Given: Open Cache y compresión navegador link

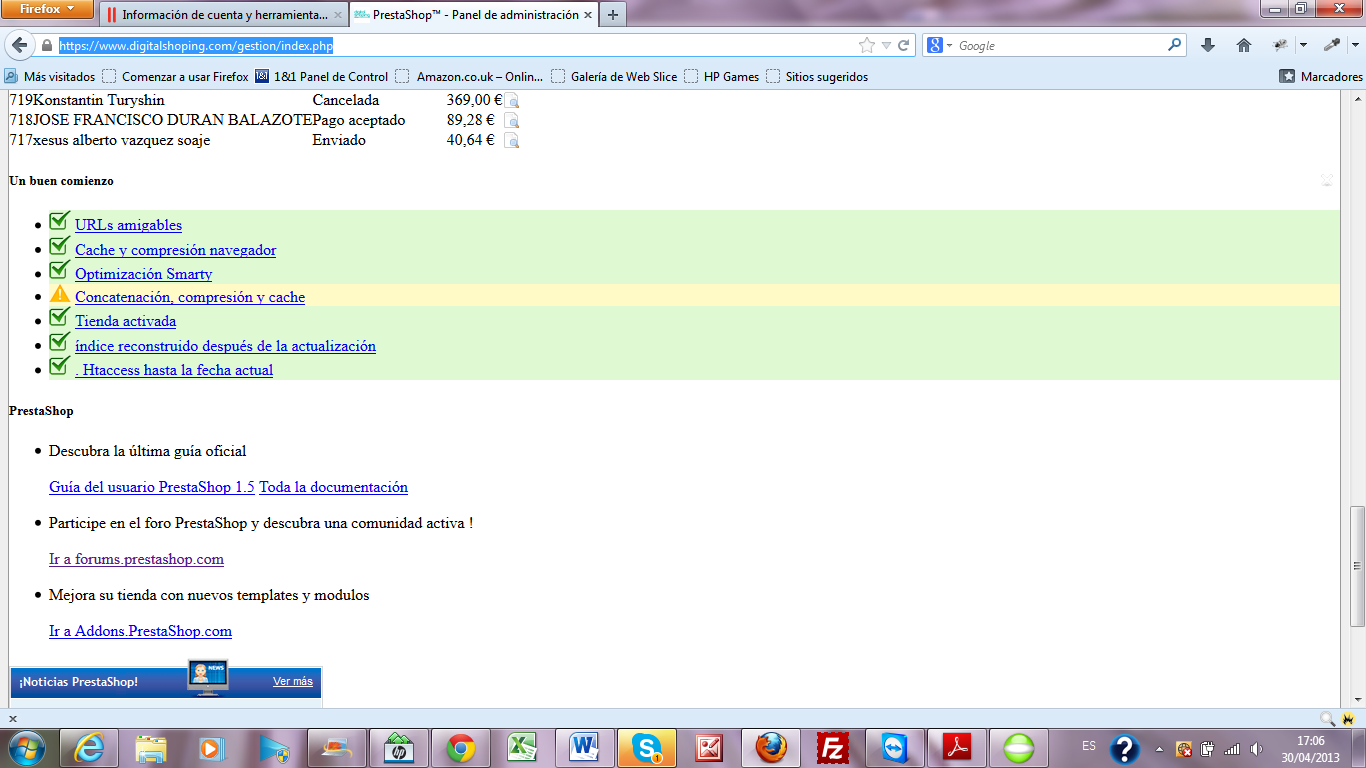Looking at the screenshot, I should click(175, 250).
